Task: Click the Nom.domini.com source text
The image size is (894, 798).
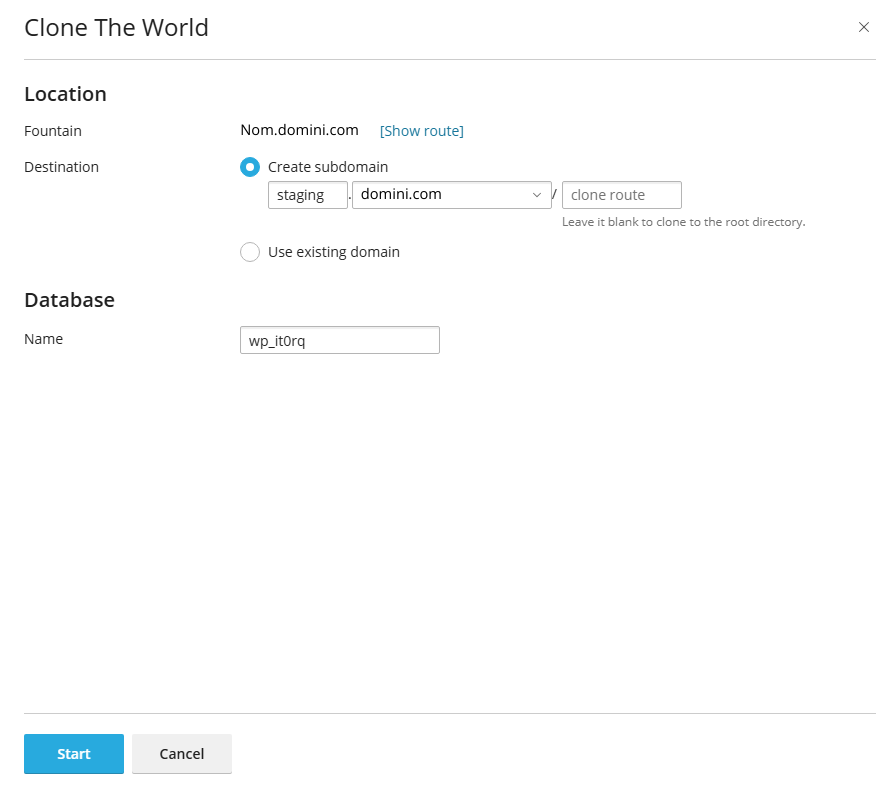Action: click(x=299, y=130)
